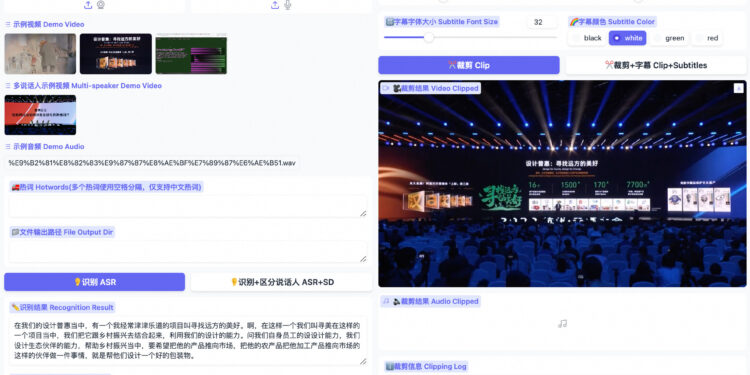Click the 识别+区分说话人 ASR+SD button
750x375 pixels.
[x=281, y=282]
